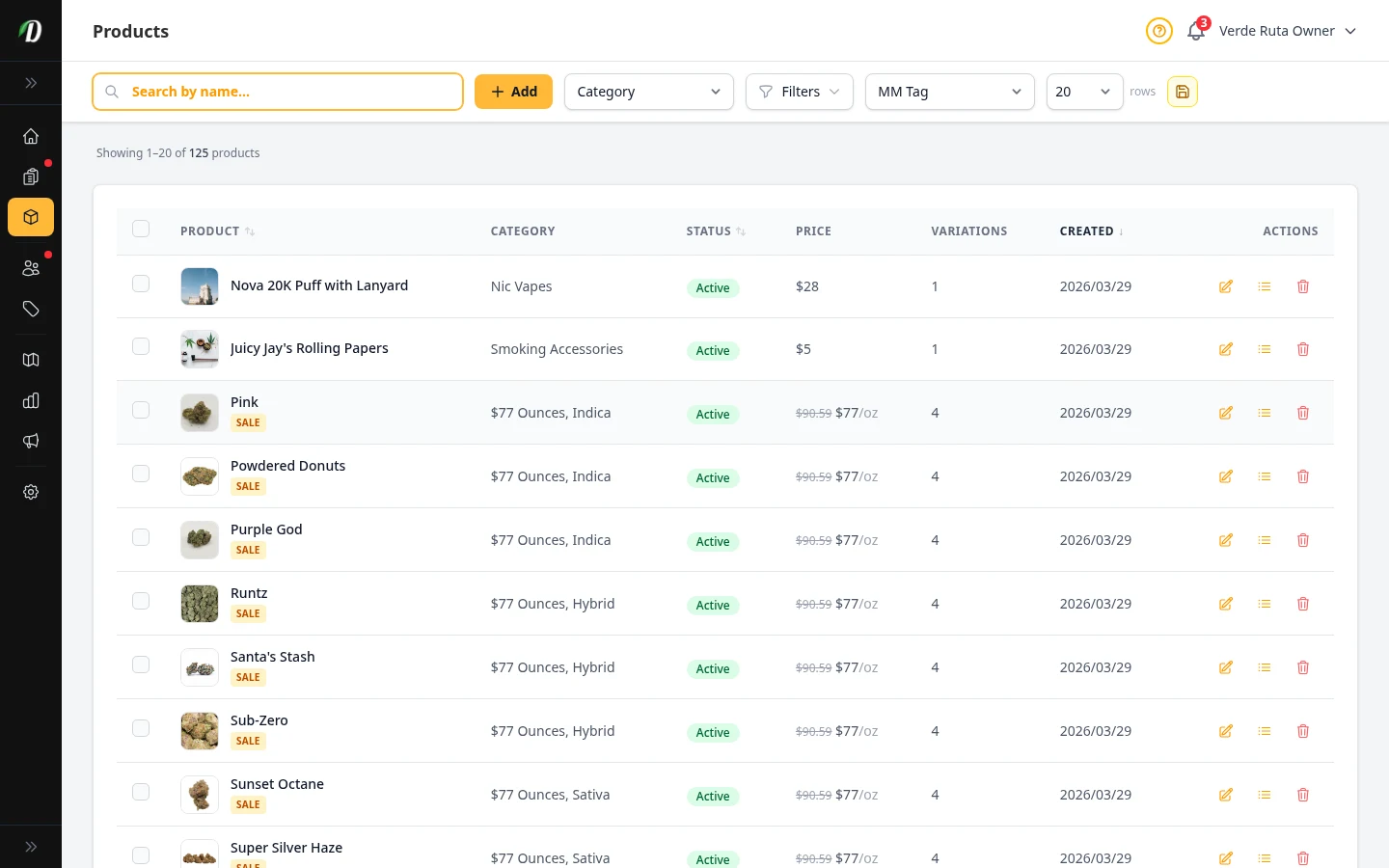The width and height of the screenshot is (1389, 868).
Task: Open the Analytics bar-chart icon in sidebar
Action: tap(31, 400)
